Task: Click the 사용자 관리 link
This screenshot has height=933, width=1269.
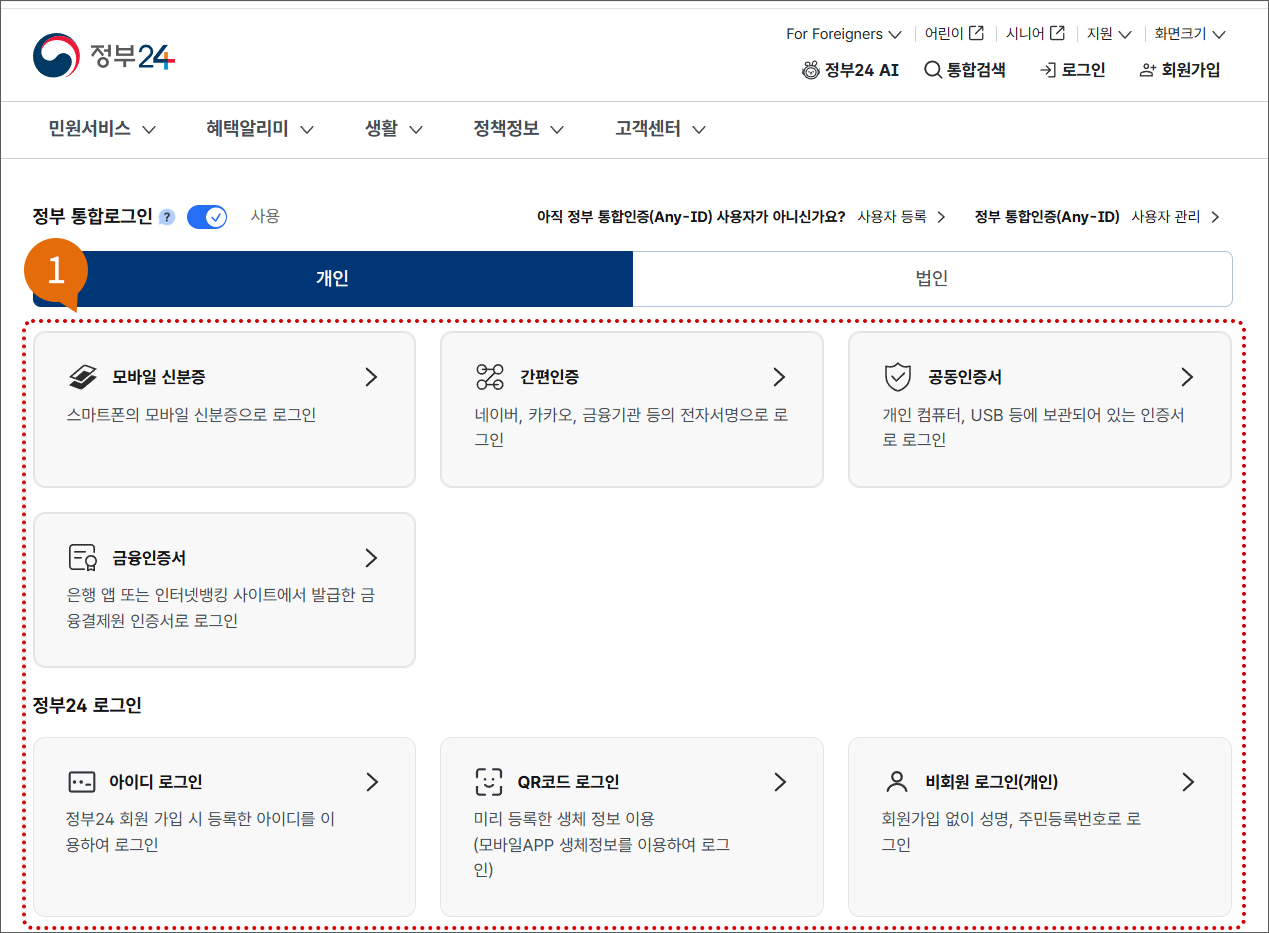Action: coord(1176,217)
